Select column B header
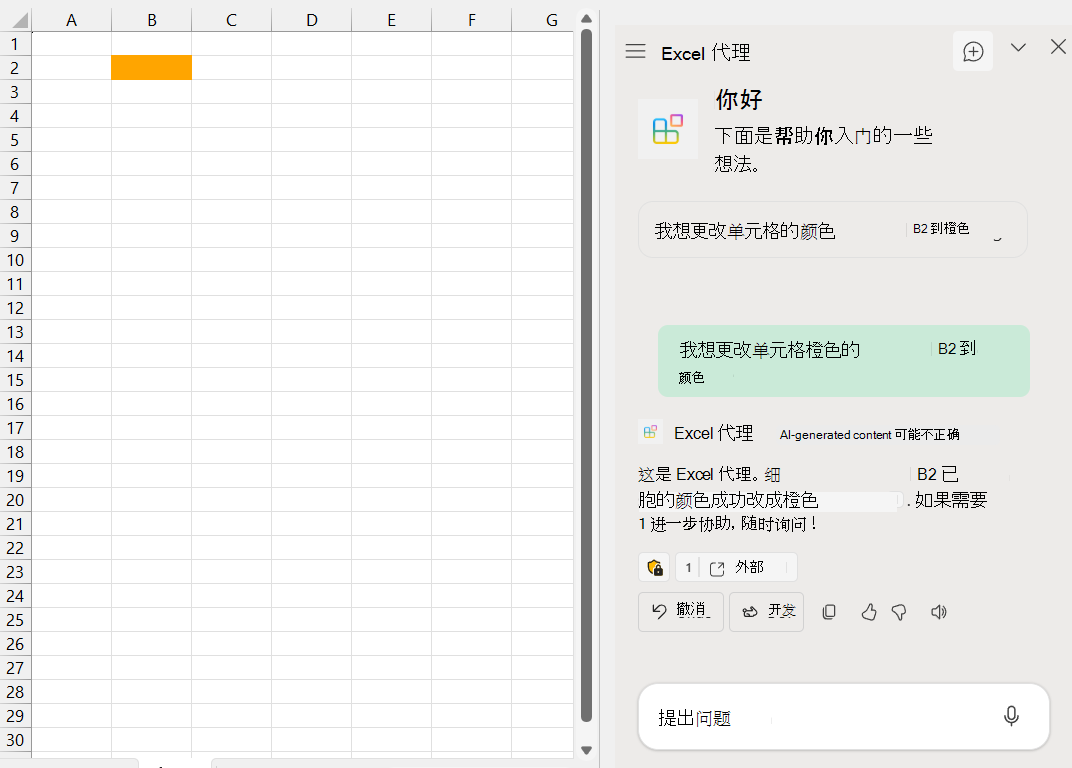Screen dimensions: 1072x768 [151, 21]
